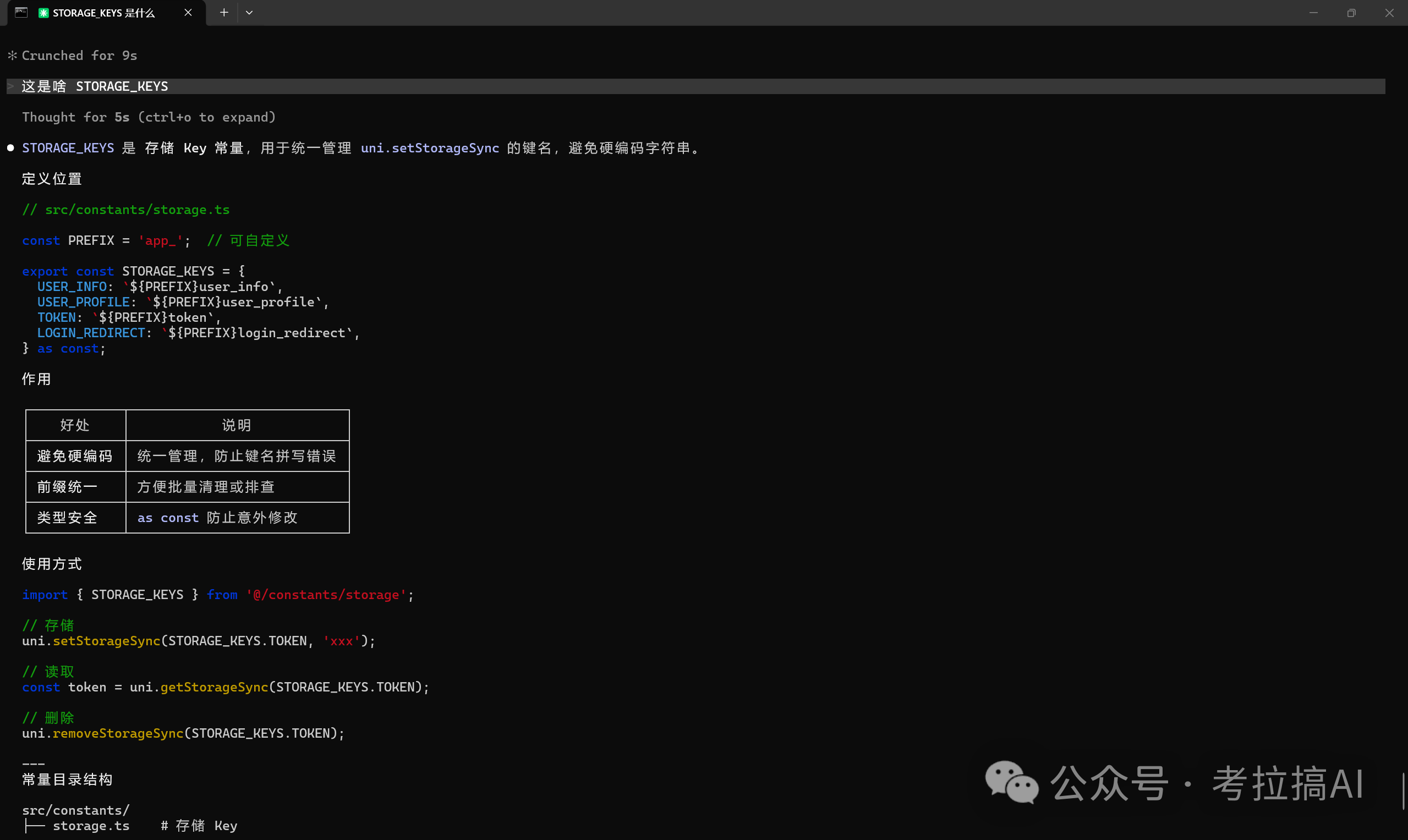Open a new terminal tab with plus icon
Screen dimensions: 1408x840
(223, 13)
